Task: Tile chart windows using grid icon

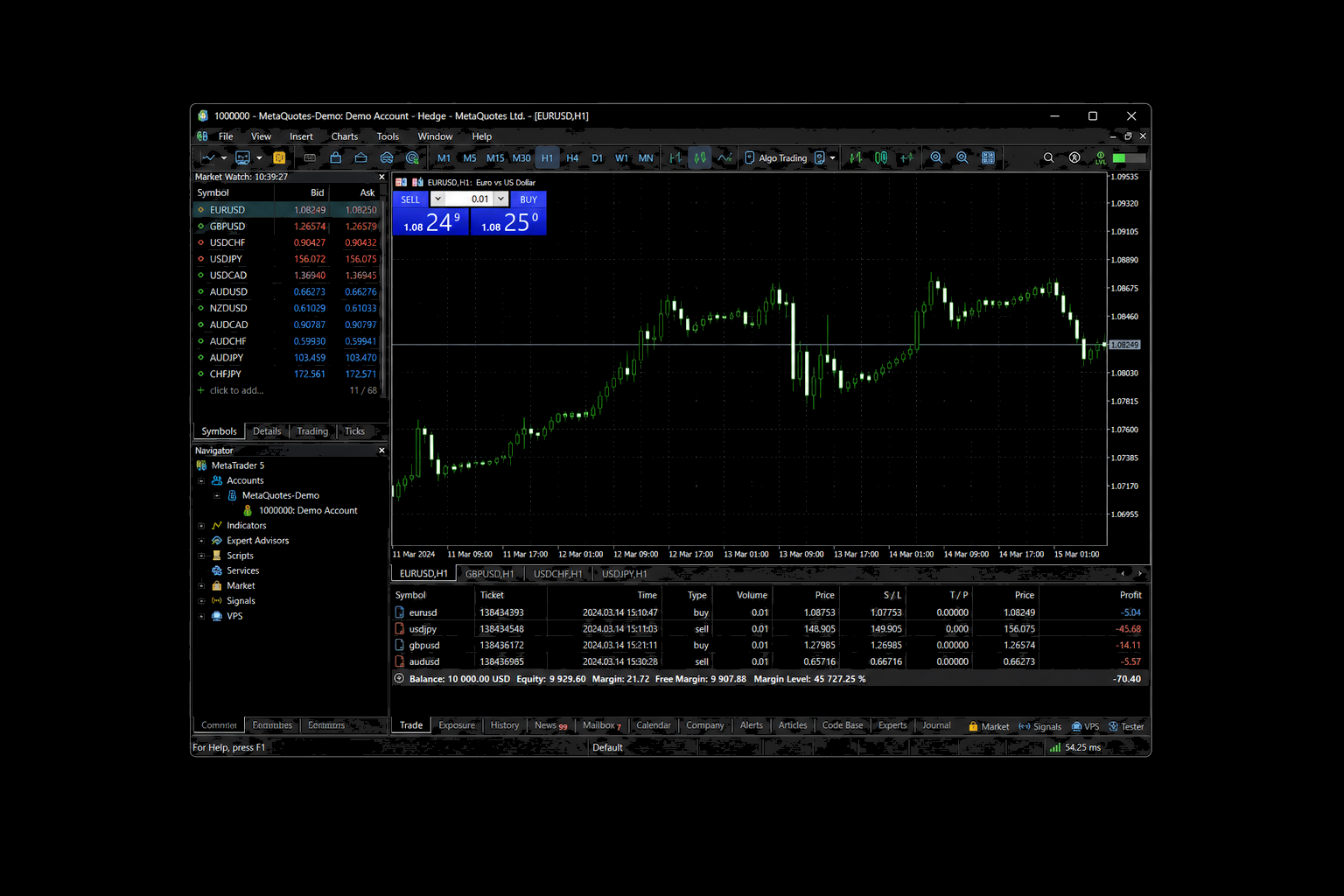Action: [988, 157]
